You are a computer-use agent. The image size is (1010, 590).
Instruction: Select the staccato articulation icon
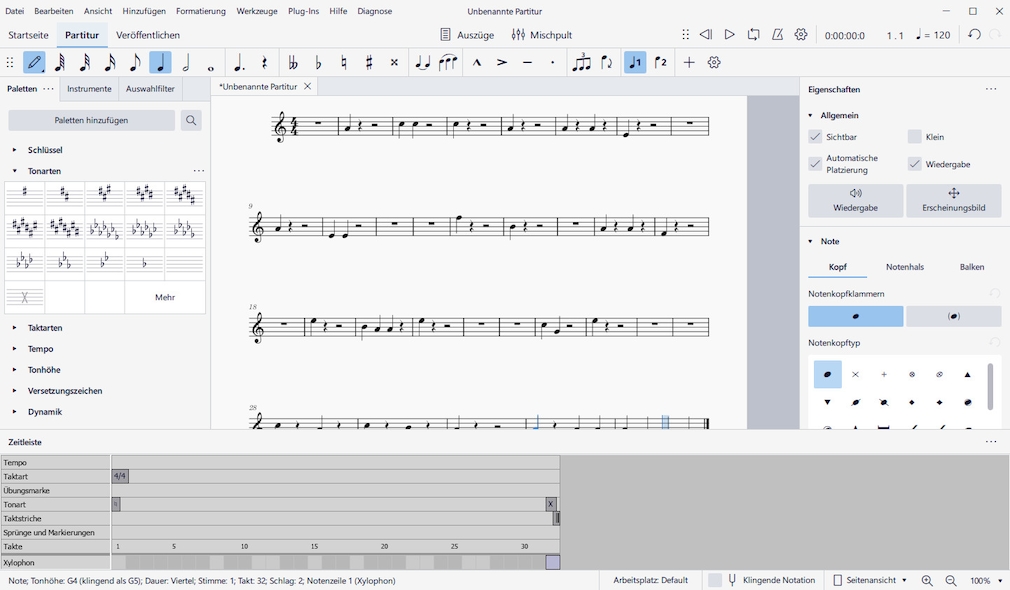point(553,62)
